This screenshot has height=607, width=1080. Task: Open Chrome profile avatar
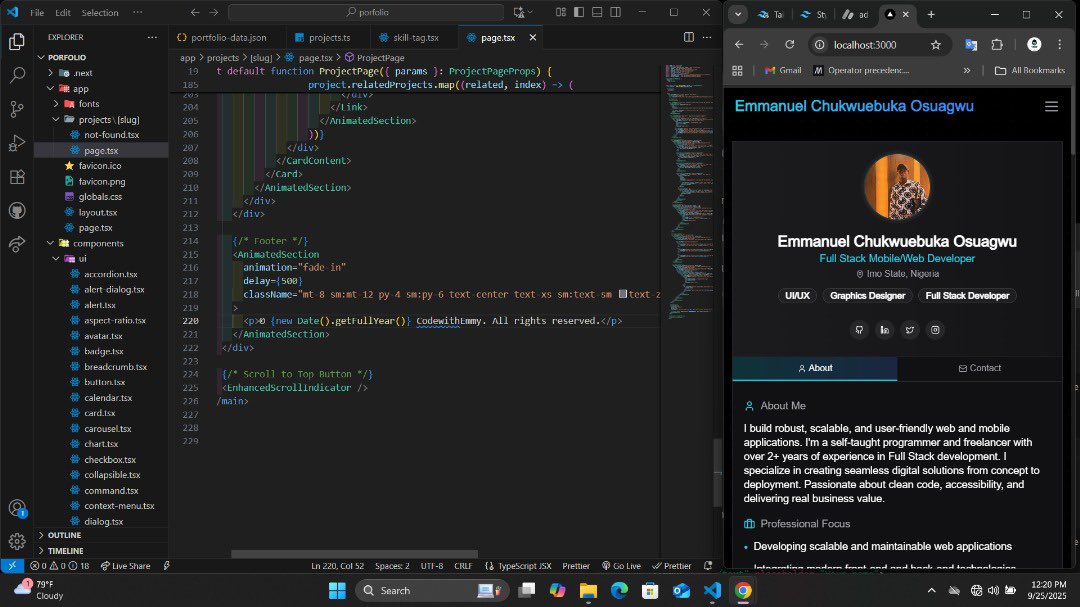coord(1034,45)
